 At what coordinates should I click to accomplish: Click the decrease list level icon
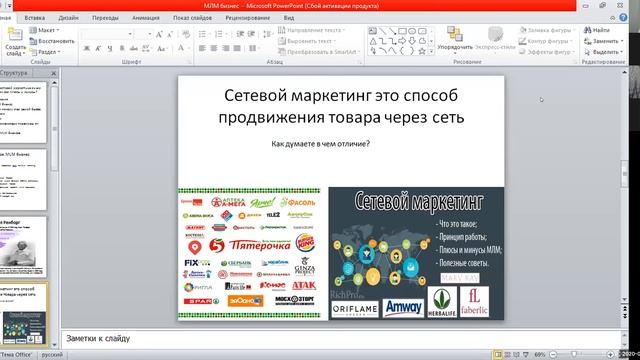(x=240, y=34)
